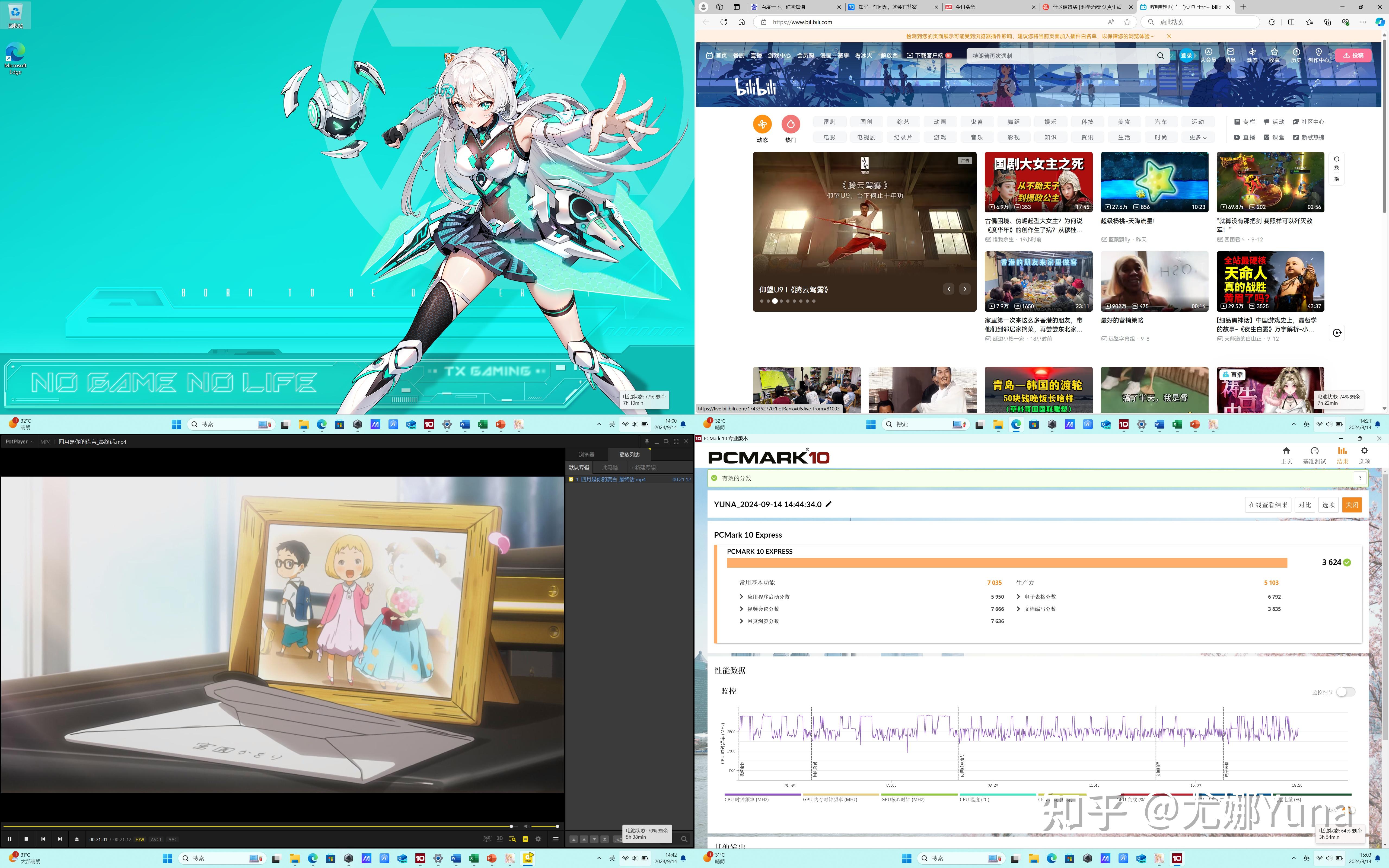Skip to next track in PotPlayer
Screen dimensions: 1389x868
click(60, 839)
